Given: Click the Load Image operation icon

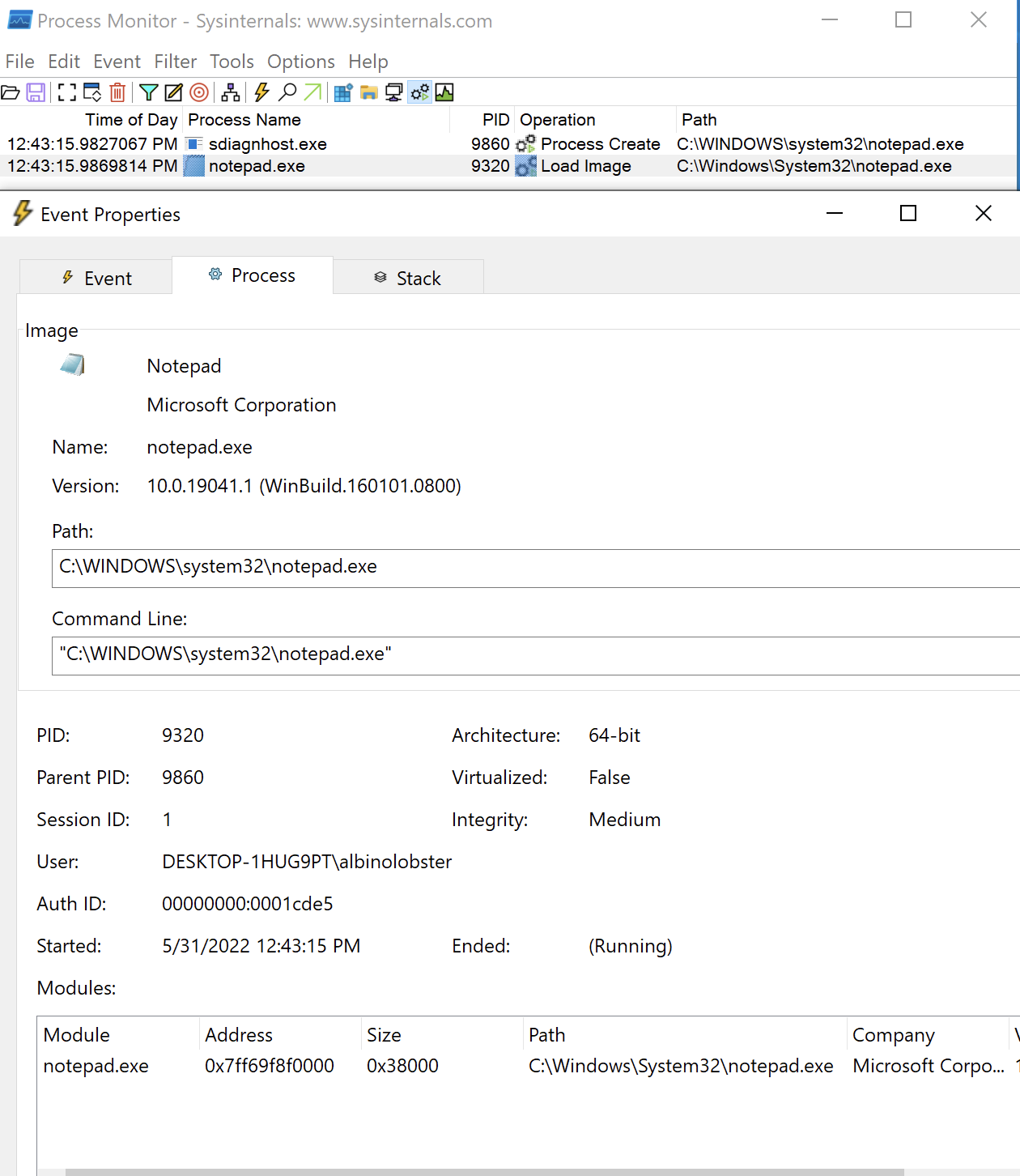Looking at the screenshot, I should 526,166.
